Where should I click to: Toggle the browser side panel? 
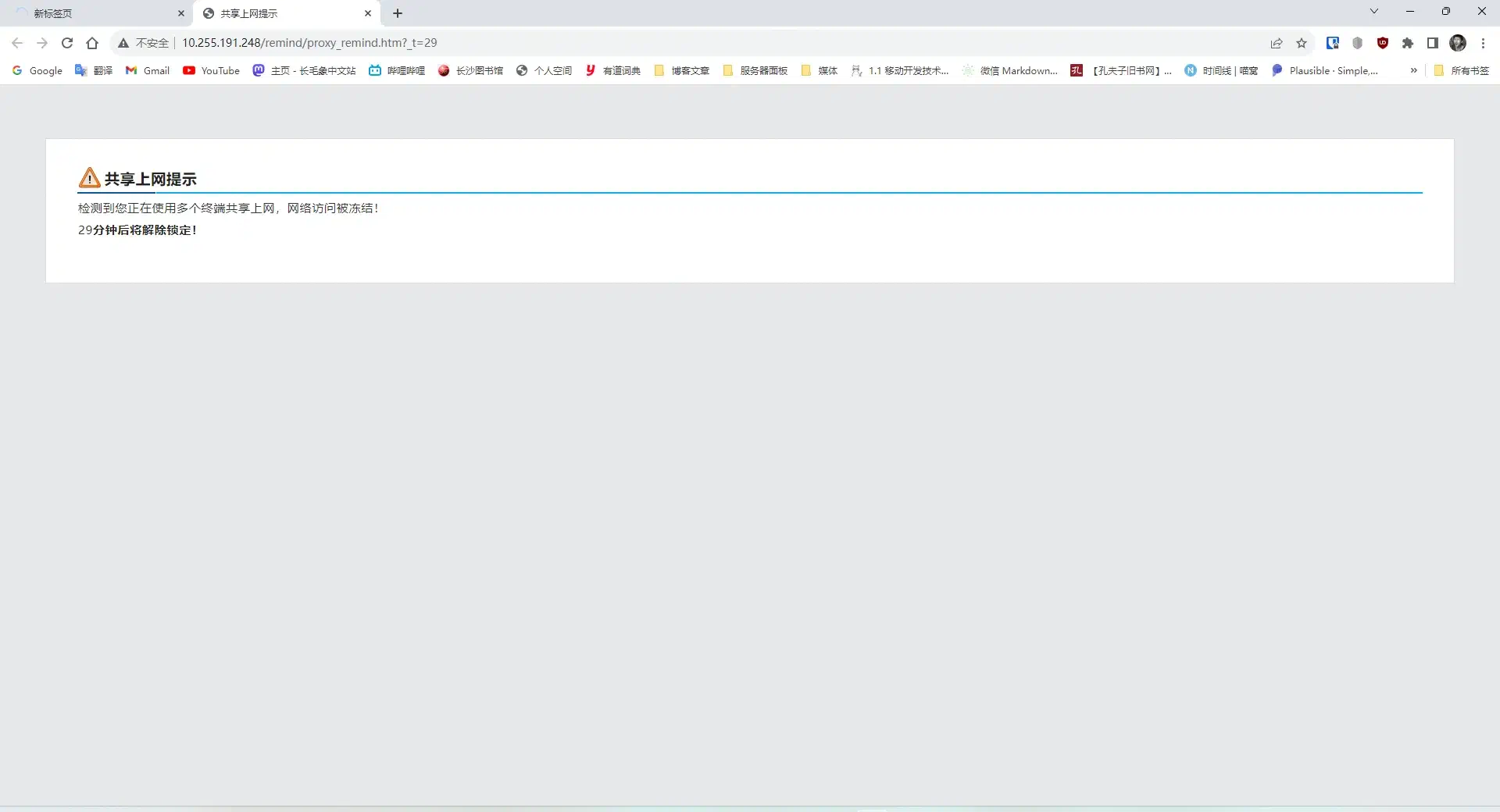[x=1433, y=43]
